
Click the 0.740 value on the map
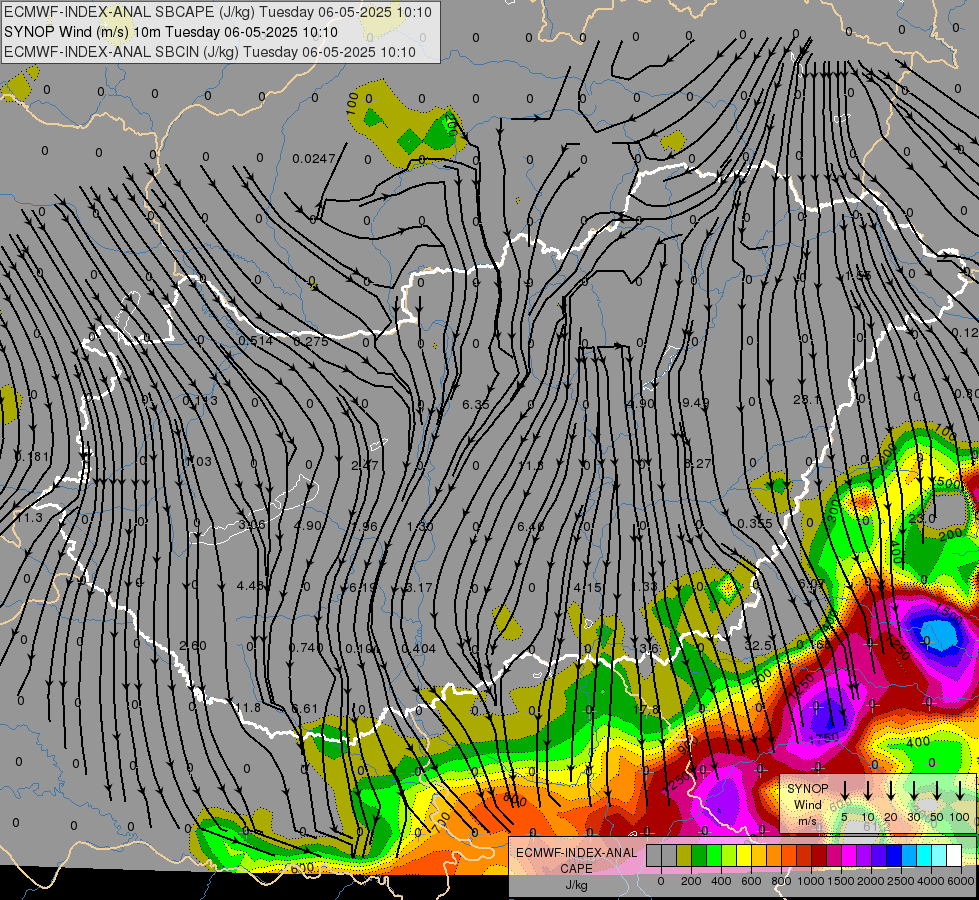click(306, 648)
